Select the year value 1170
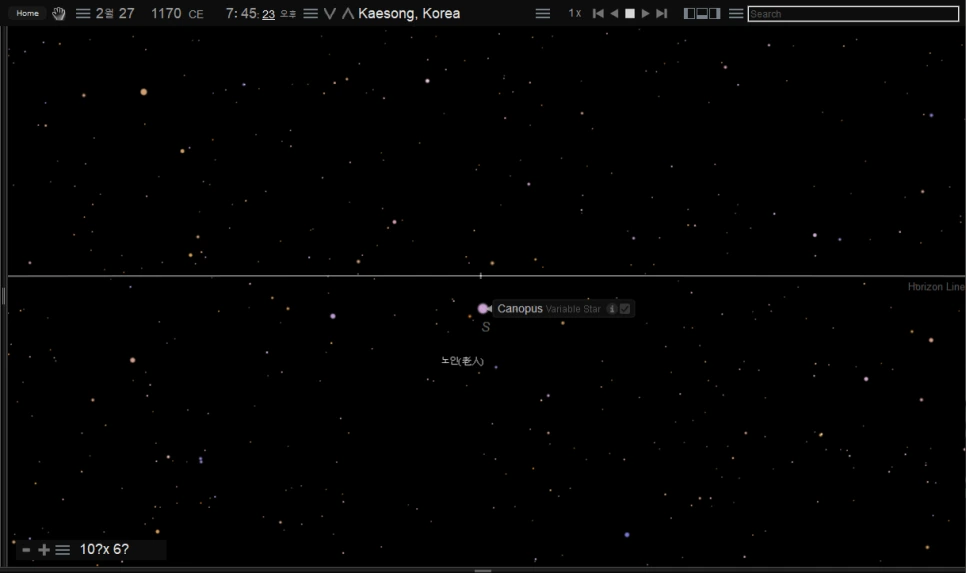The width and height of the screenshot is (966, 573). (166, 14)
